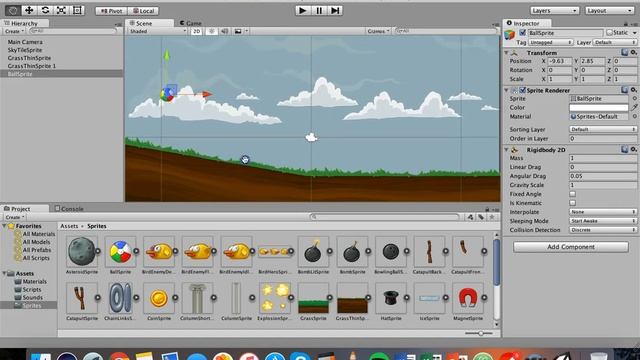Select the Scale tool
Screen dimensions: 640x360
coord(61,10)
